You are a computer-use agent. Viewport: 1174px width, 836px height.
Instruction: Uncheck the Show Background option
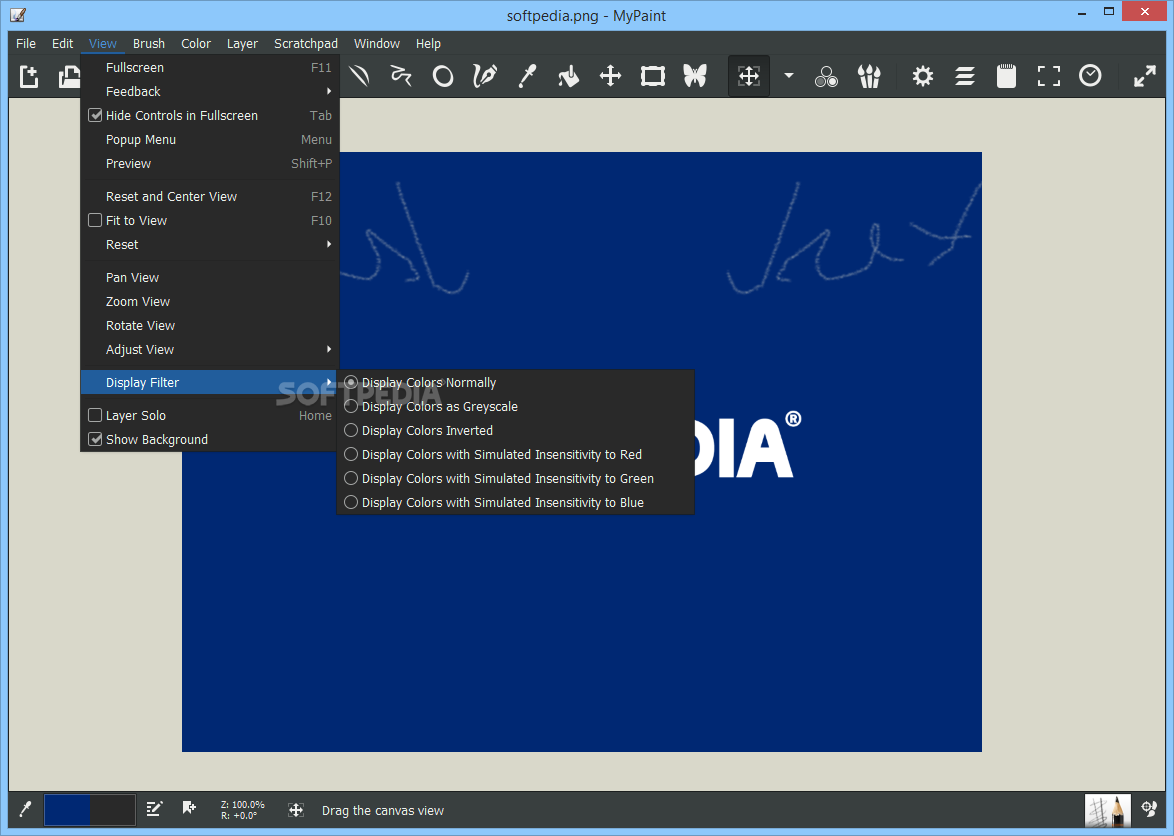point(95,439)
